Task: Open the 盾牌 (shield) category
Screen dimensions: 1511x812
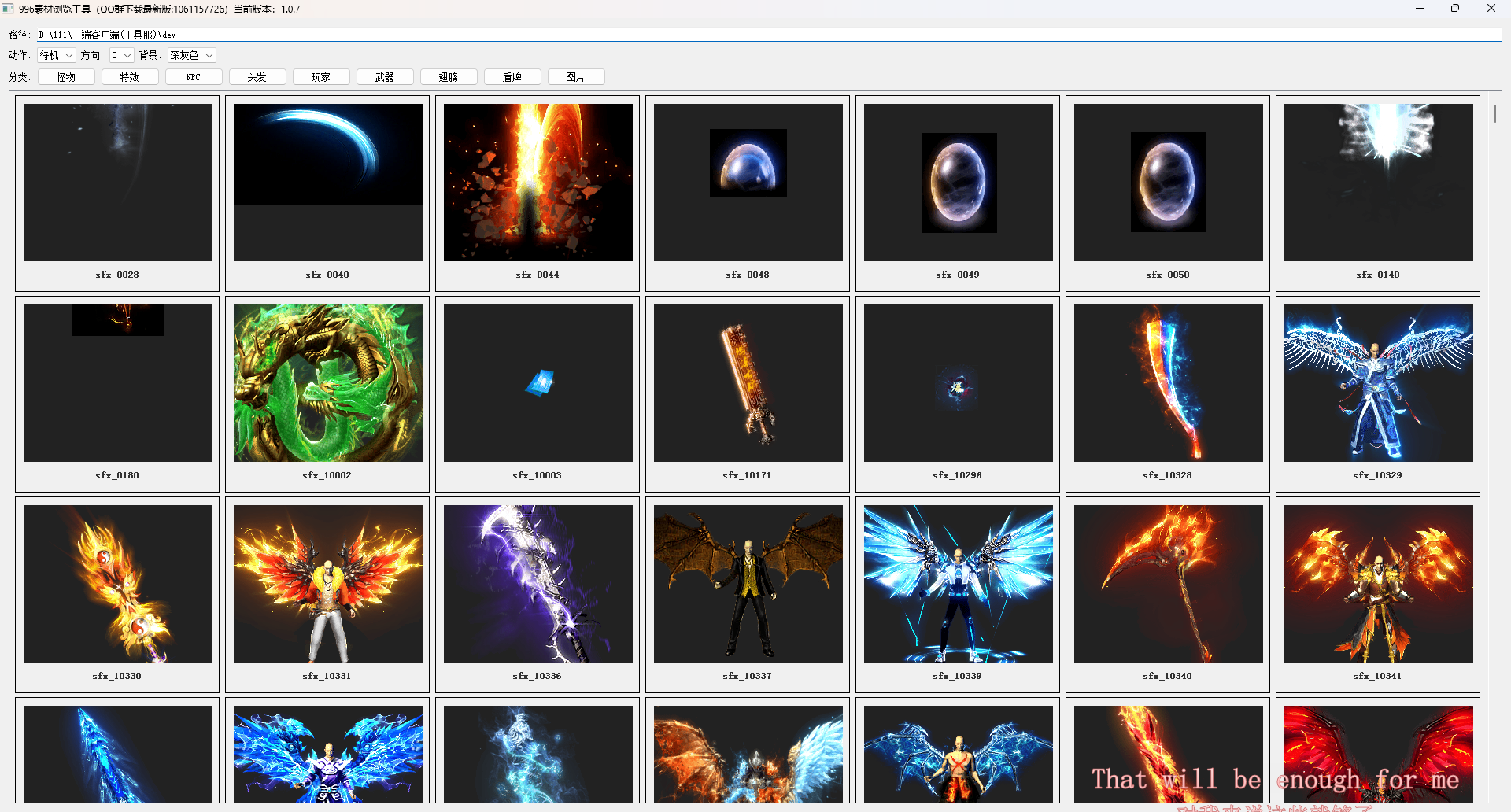Action: pos(512,77)
